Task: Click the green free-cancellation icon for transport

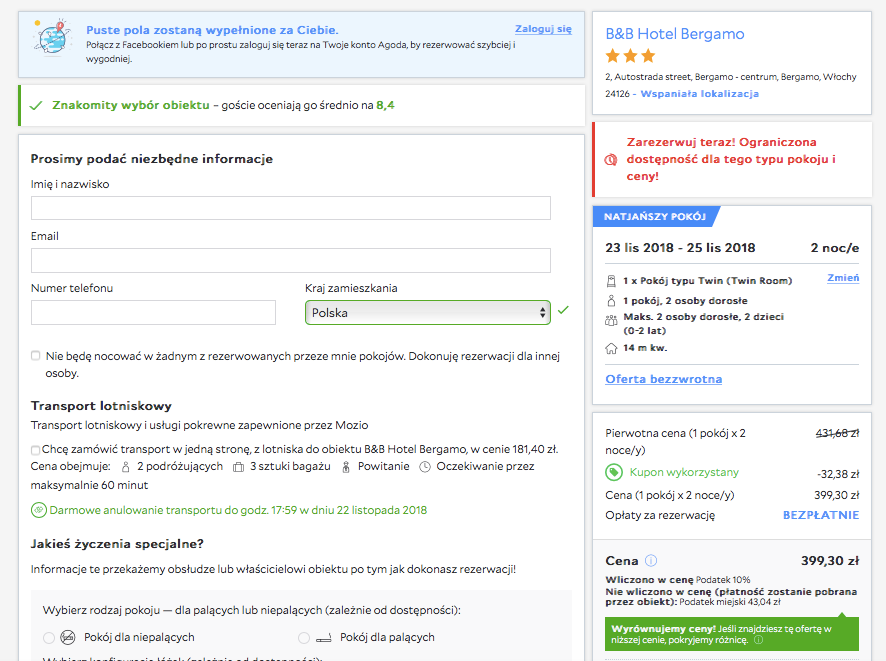Action: (x=38, y=510)
